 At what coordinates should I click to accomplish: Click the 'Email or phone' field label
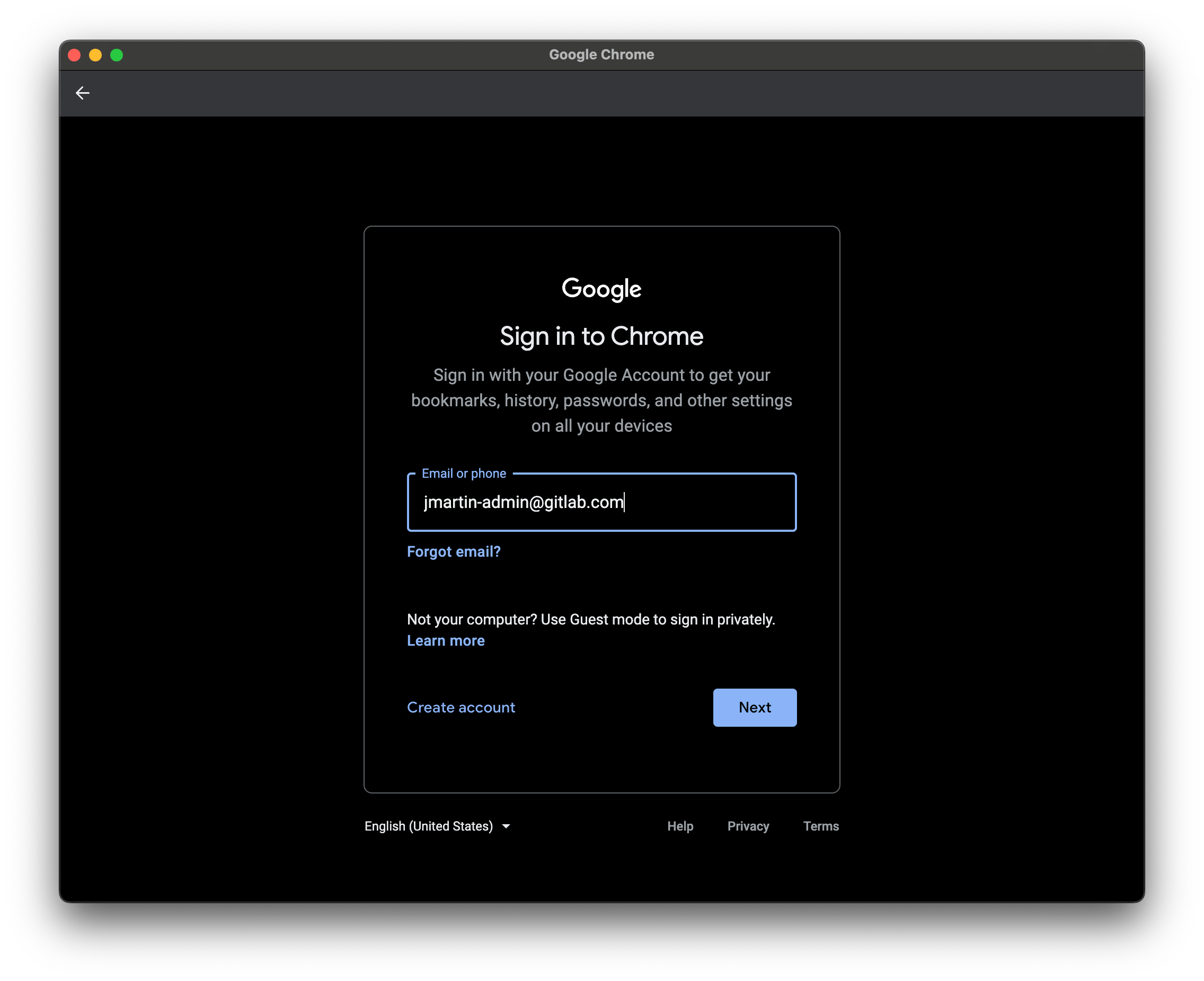coord(464,473)
